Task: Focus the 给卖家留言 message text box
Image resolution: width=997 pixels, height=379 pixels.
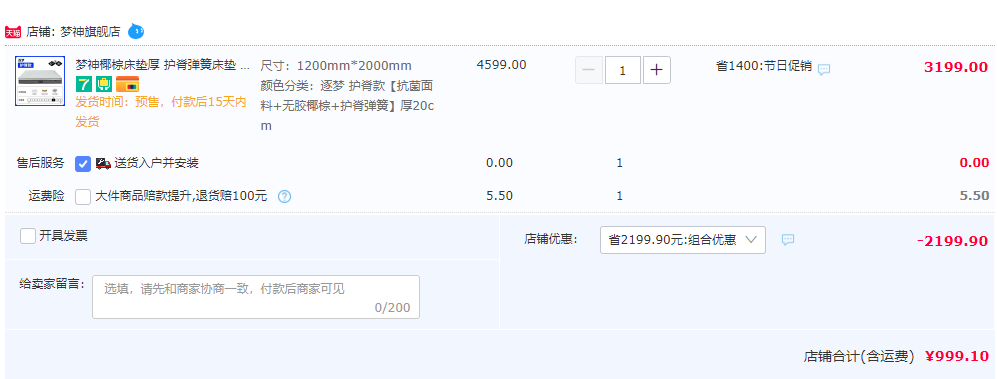Action: (256, 297)
